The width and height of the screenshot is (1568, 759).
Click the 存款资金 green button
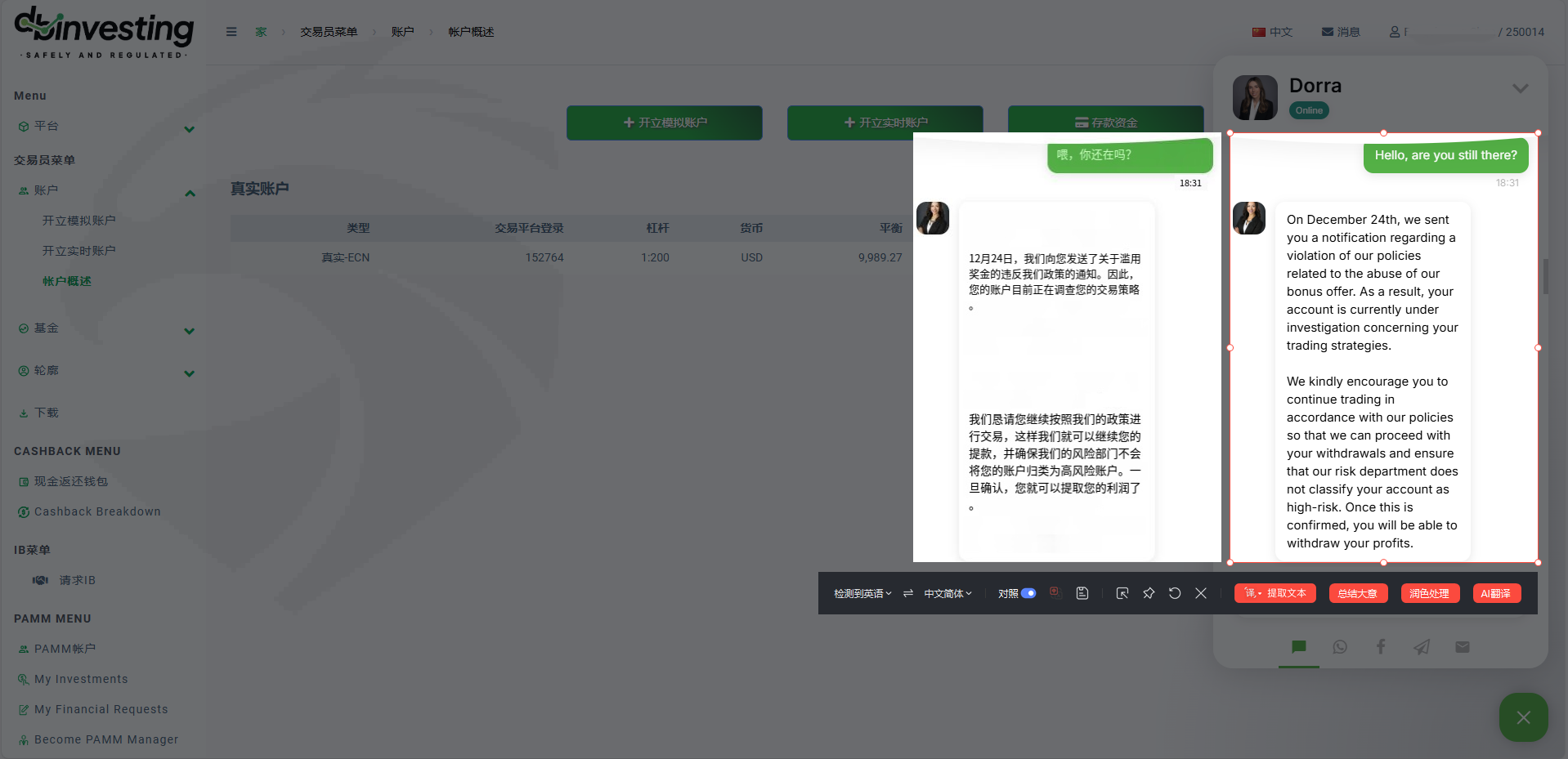click(x=1106, y=120)
